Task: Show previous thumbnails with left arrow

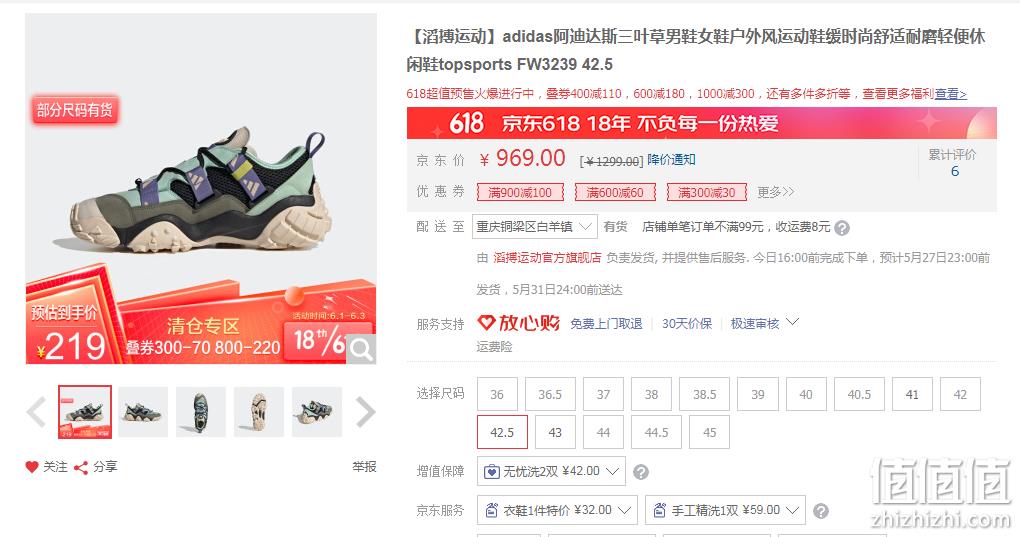Action: click(x=36, y=412)
